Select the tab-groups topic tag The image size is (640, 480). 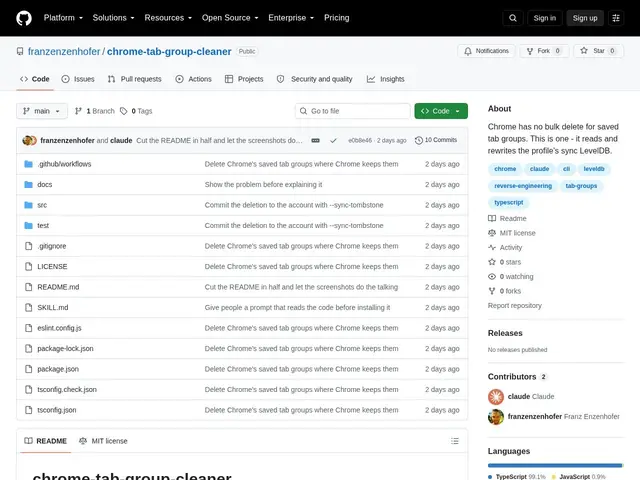pyautogui.click(x=581, y=186)
